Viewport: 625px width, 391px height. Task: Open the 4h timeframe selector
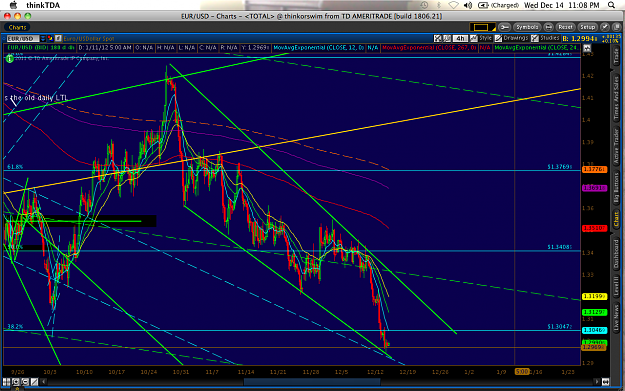tap(460, 38)
